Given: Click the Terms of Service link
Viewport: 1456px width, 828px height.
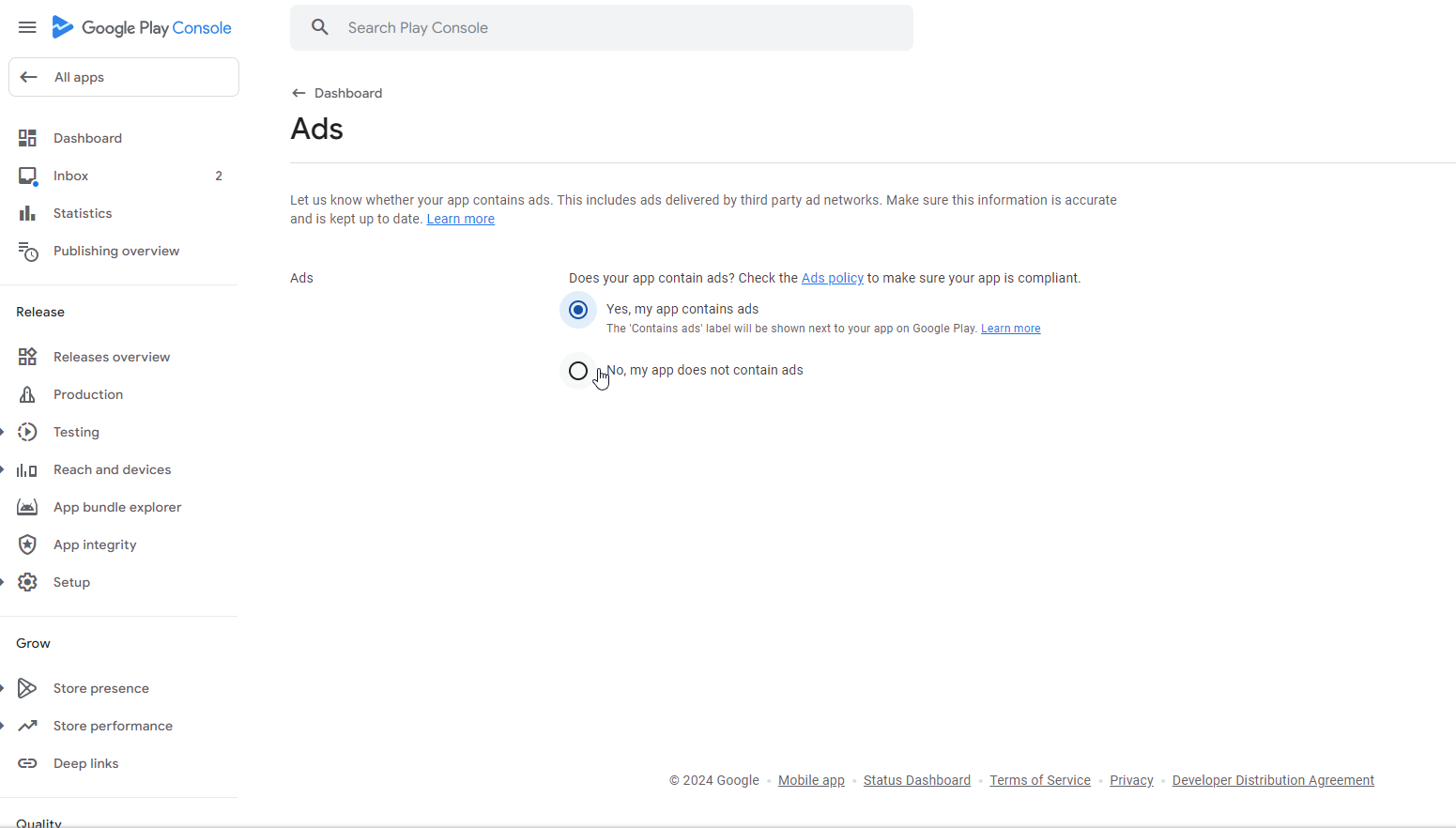Looking at the screenshot, I should pos(1039,780).
